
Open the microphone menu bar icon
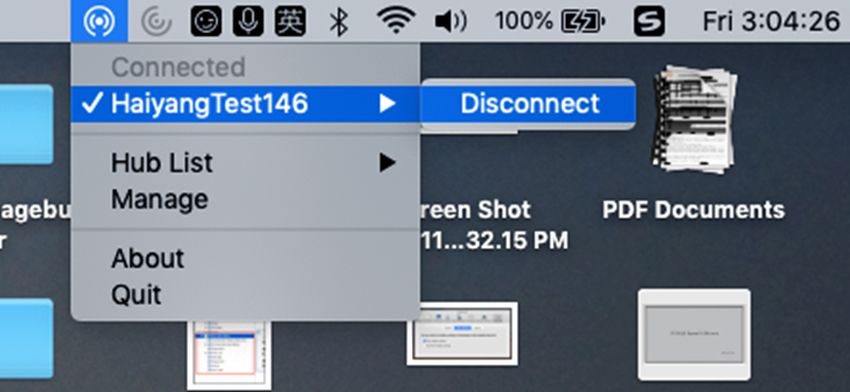point(248,22)
